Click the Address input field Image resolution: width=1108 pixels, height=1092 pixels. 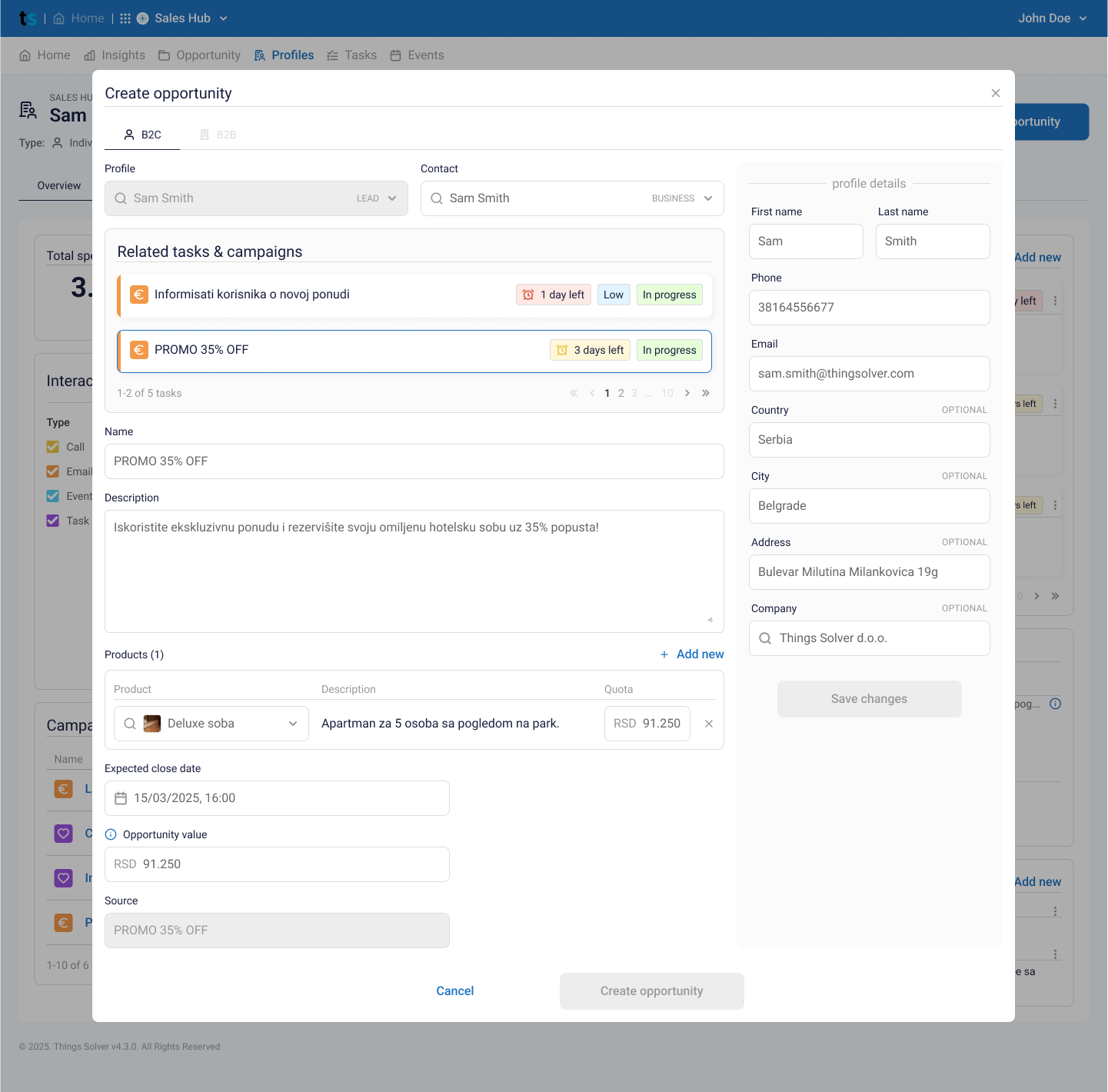tap(870, 572)
